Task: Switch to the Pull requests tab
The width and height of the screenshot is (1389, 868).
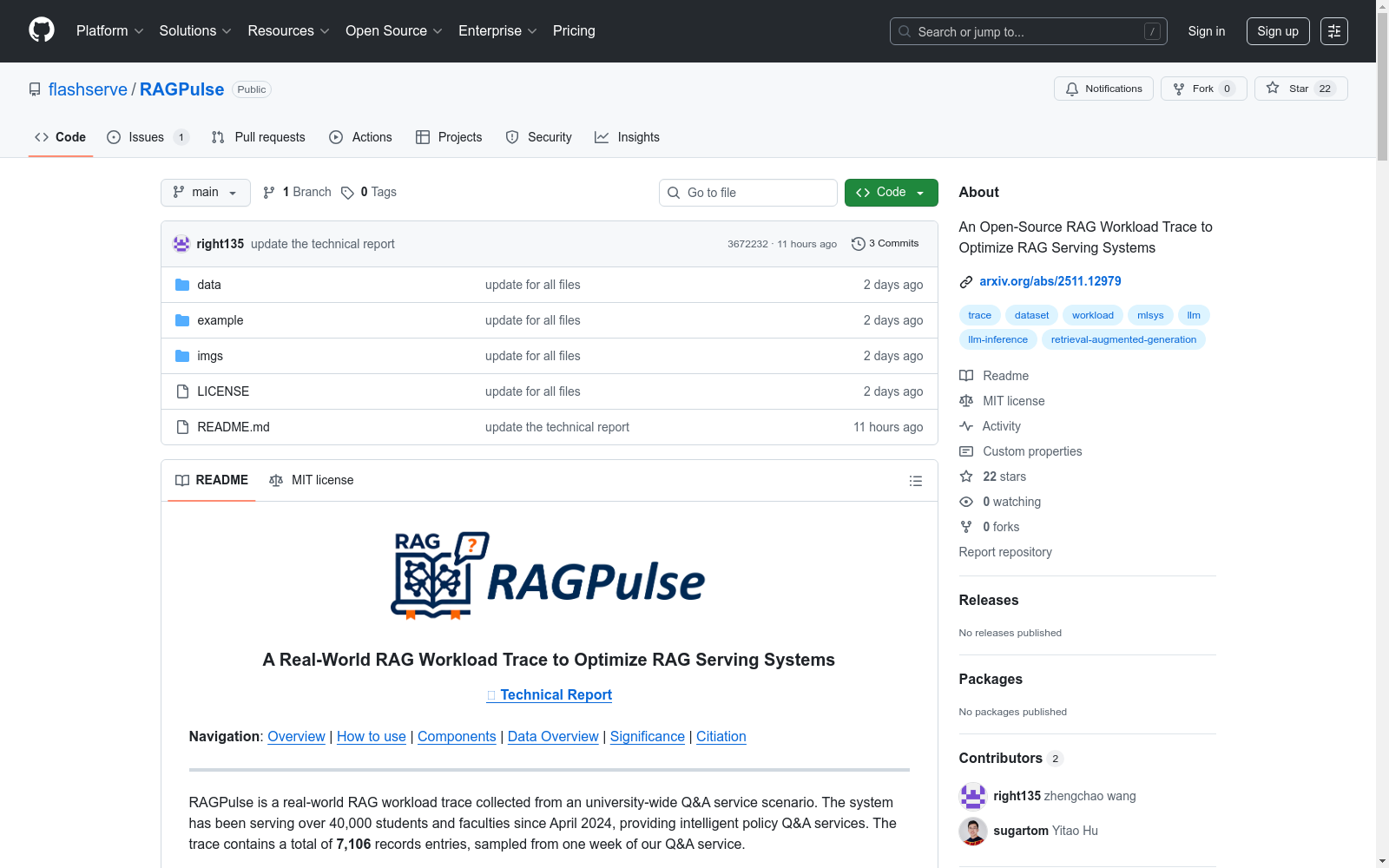Action: 259,137
